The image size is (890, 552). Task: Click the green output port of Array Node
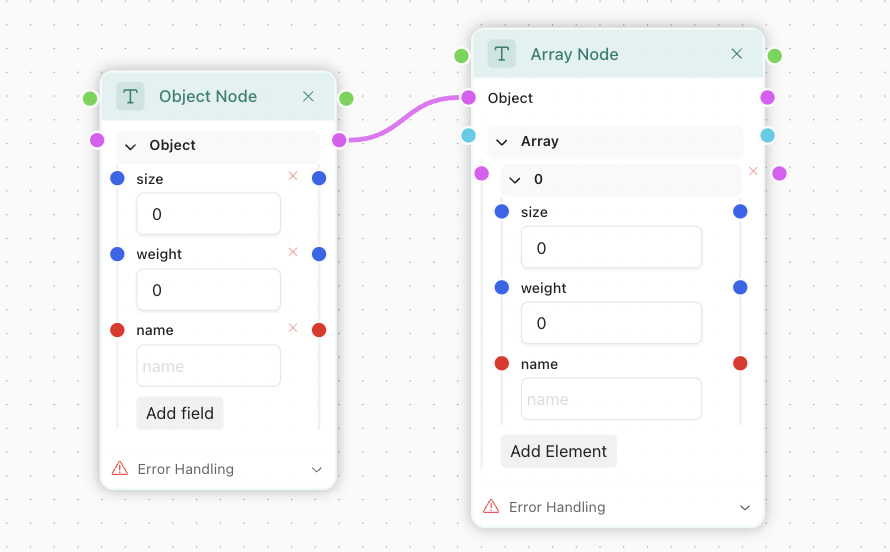[774, 56]
